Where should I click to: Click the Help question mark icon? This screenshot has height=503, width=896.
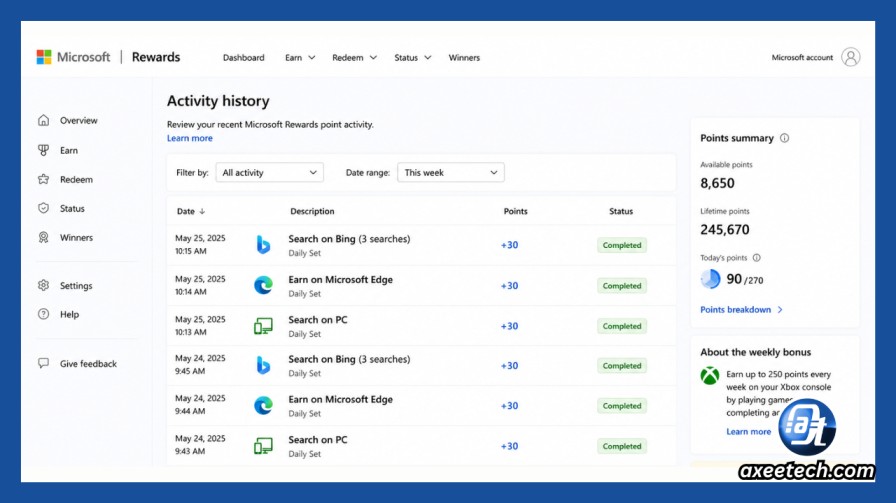tap(43, 314)
